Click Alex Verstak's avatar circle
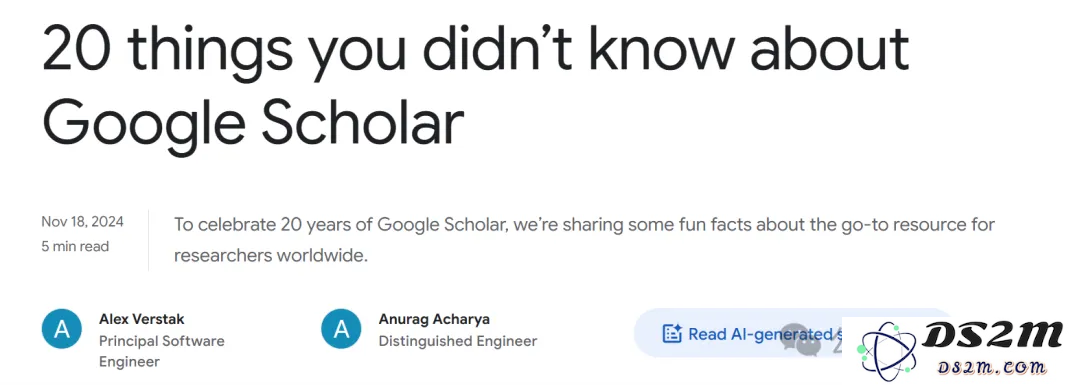 (62, 329)
